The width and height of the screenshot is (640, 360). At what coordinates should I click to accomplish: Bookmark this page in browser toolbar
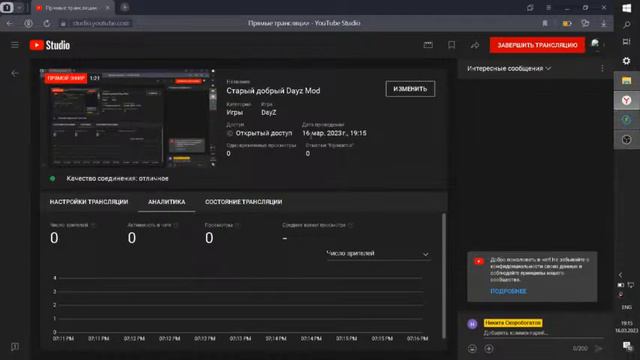point(545,23)
